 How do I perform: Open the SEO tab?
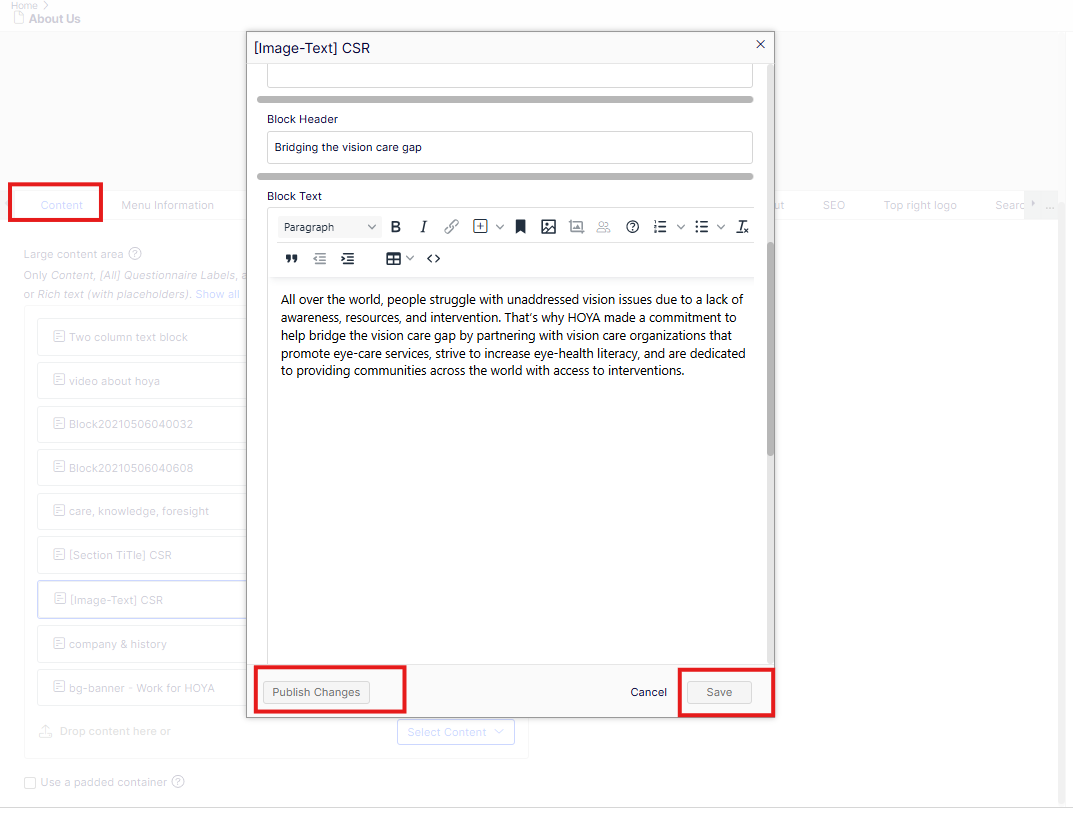click(x=833, y=205)
